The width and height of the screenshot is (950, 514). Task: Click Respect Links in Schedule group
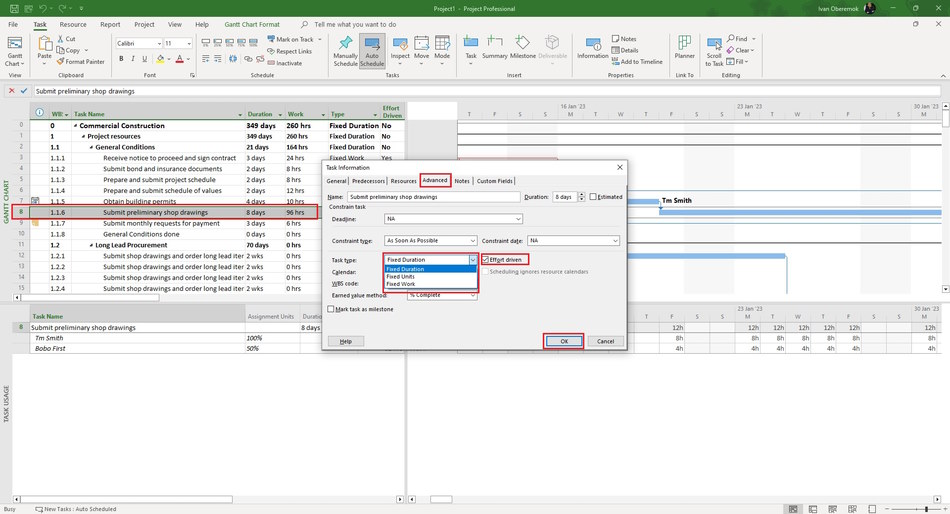tap(290, 52)
